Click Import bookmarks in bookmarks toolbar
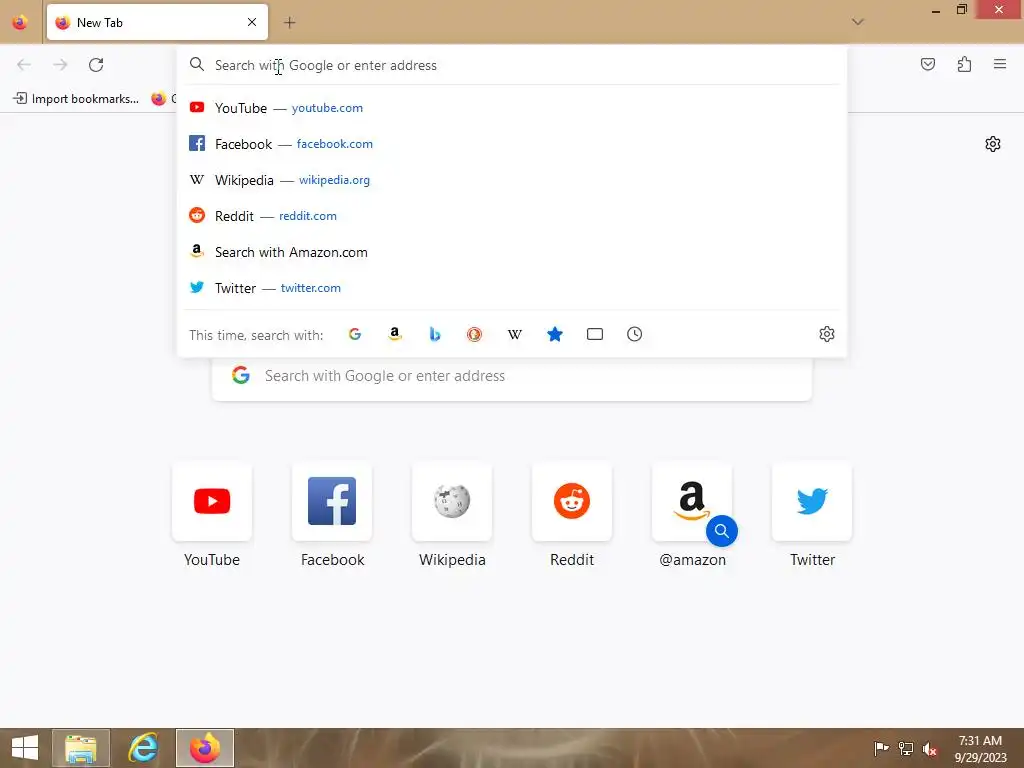 [76, 99]
